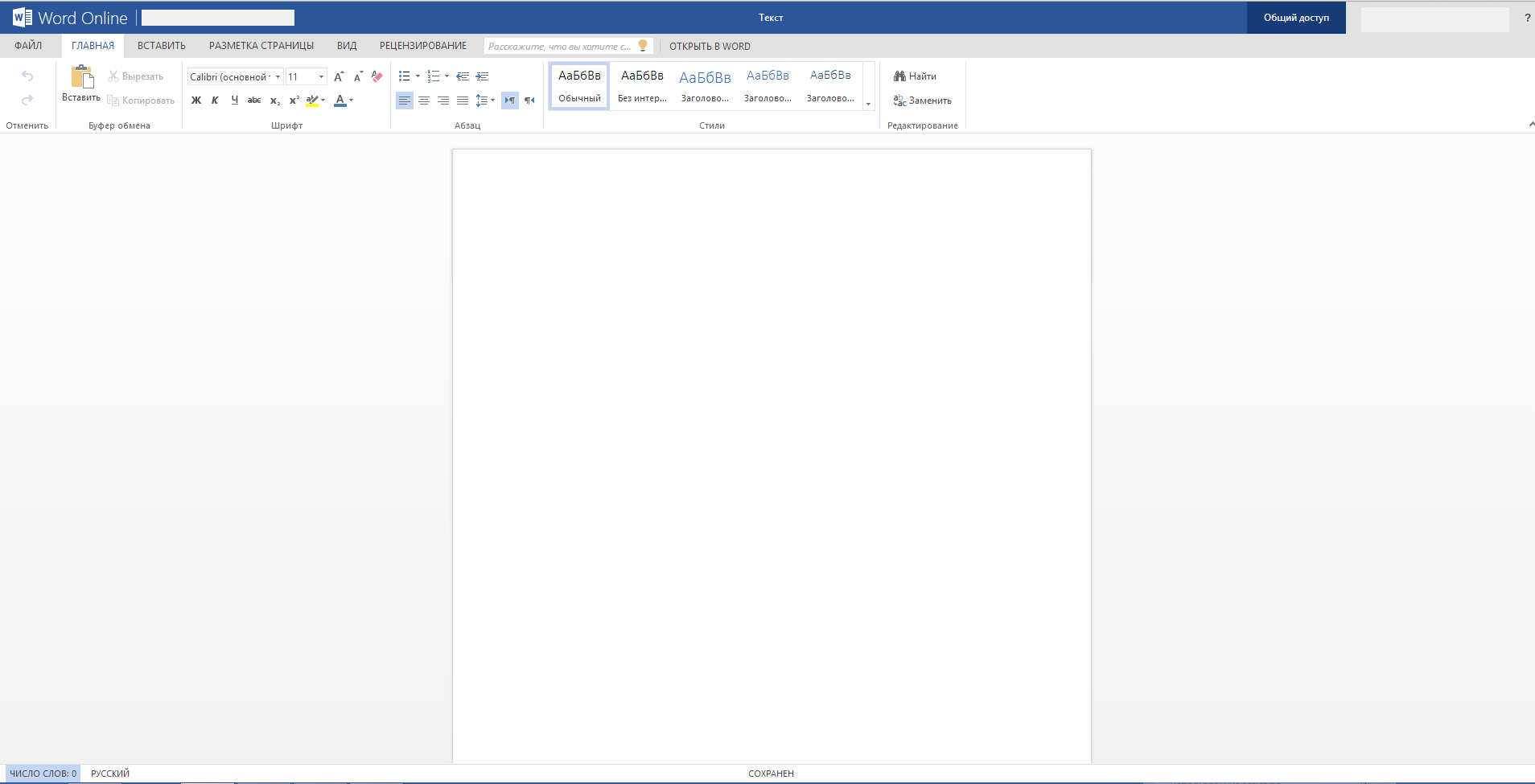Click the document title Текст
Viewport: 1535px width, 784px height.
tap(771, 18)
